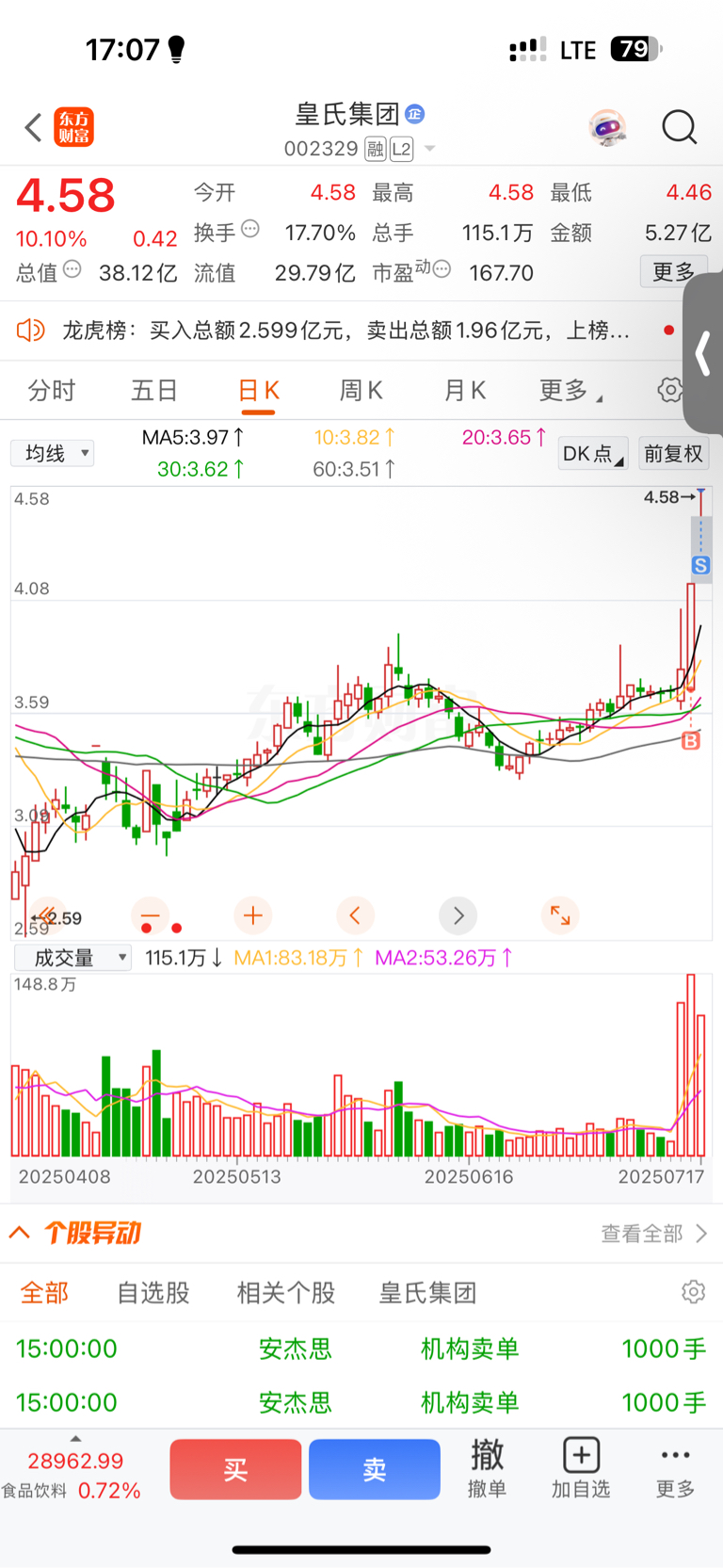This screenshot has width=723, height=1568.
Task: Select the 日K tab
Action: click(x=258, y=391)
